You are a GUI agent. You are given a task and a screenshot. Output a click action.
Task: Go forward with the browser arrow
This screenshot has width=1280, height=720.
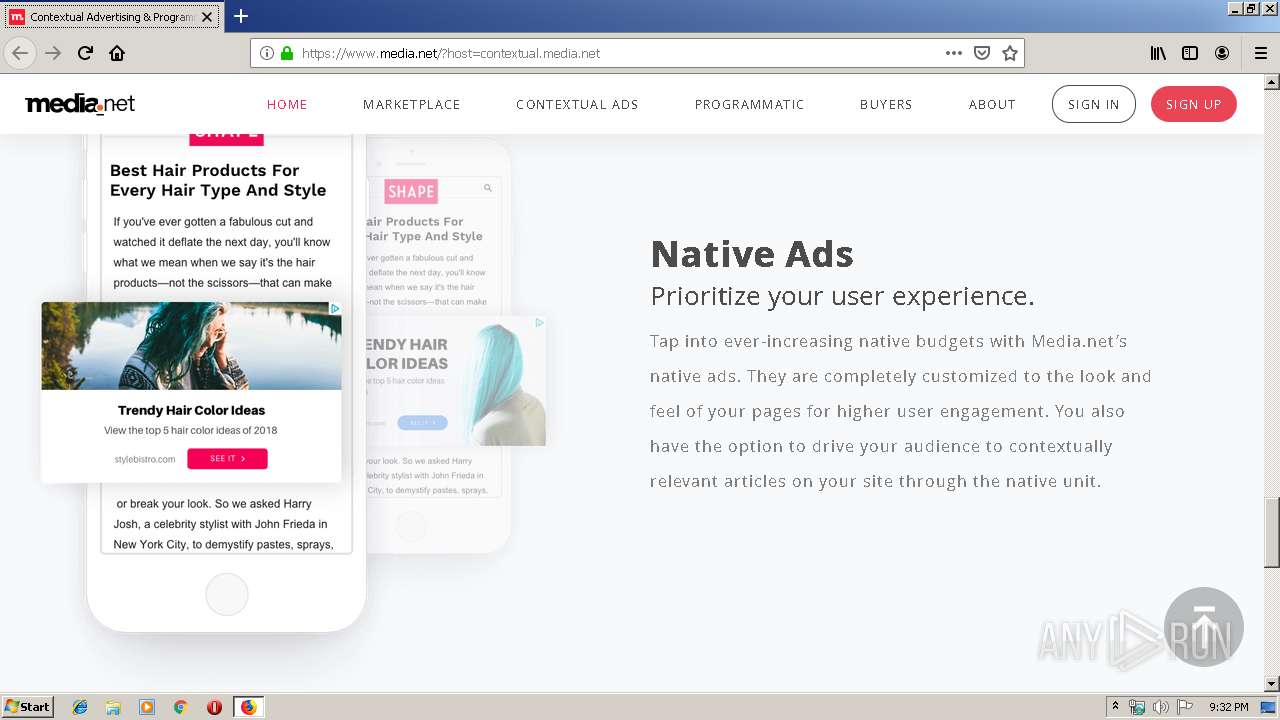(x=53, y=53)
